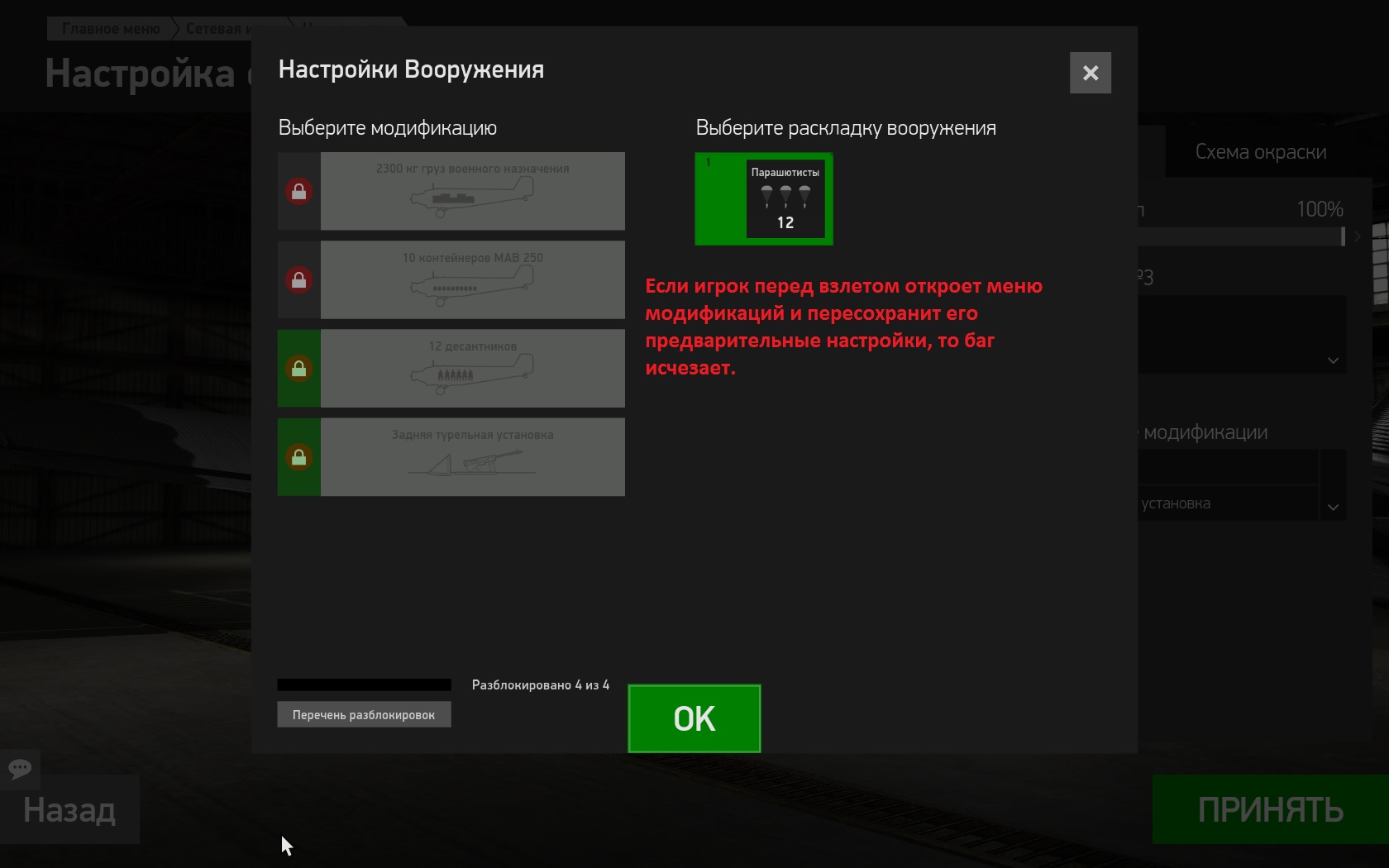Expand the установка dropdown chevron
Image resolution: width=1389 pixels, height=868 pixels.
(1333, 507)
